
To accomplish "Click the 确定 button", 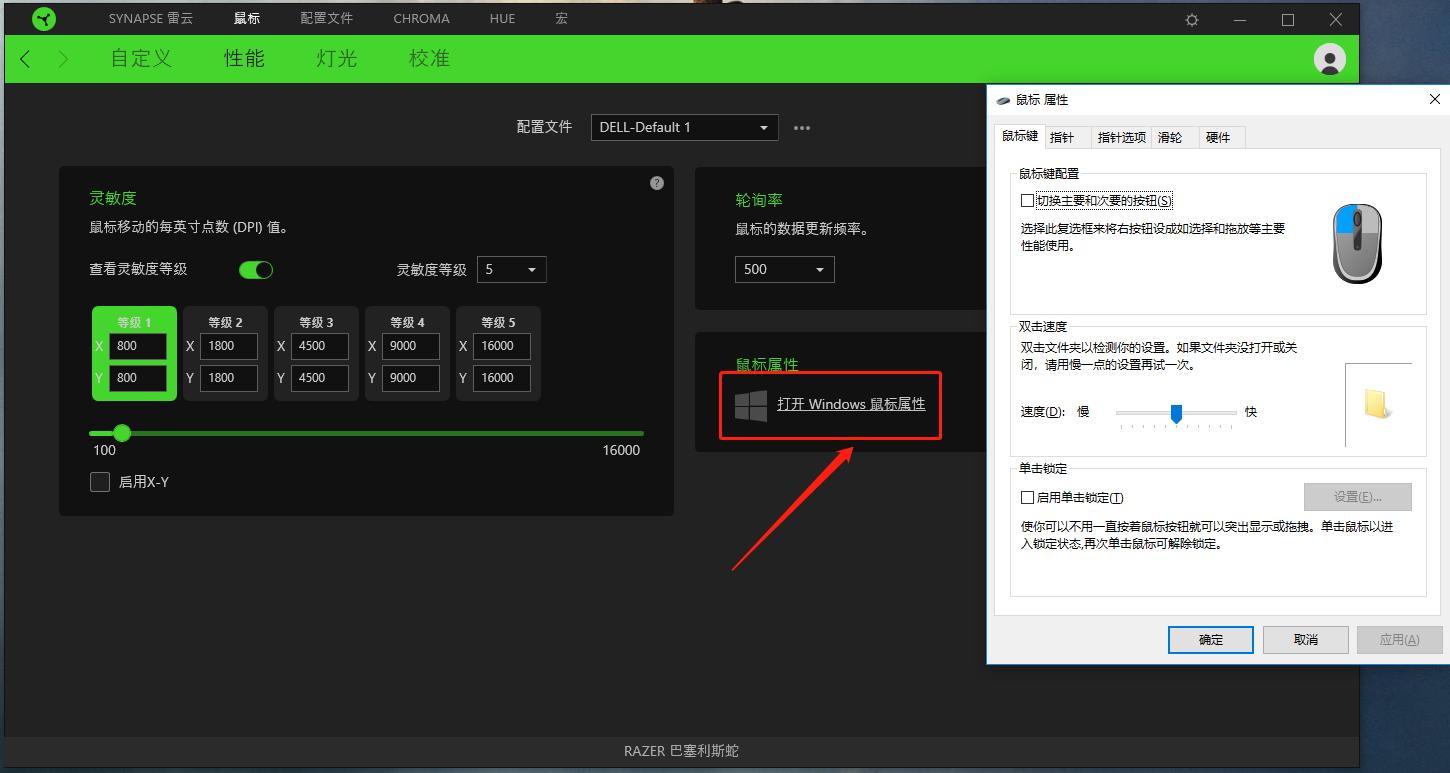I will click(x=1210, y=639).
